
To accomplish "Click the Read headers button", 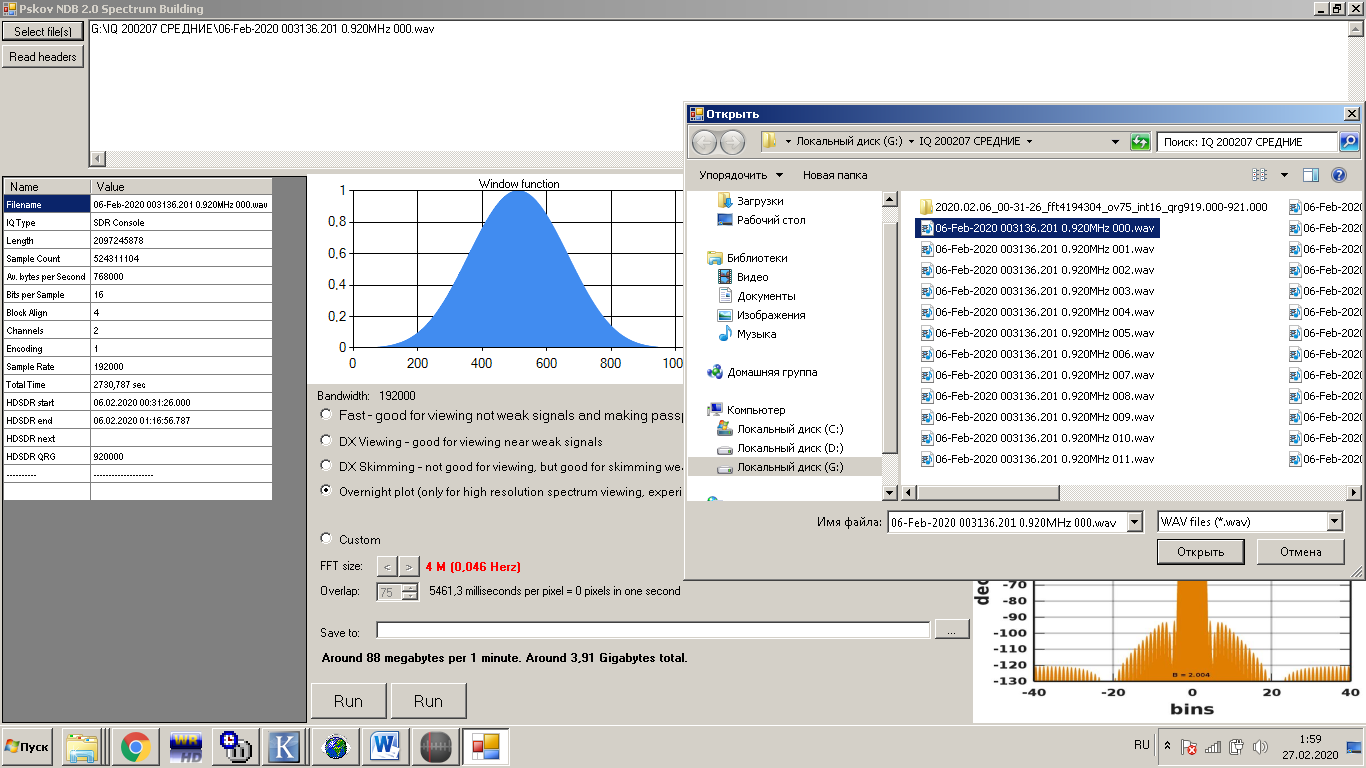I will point(43,57).
